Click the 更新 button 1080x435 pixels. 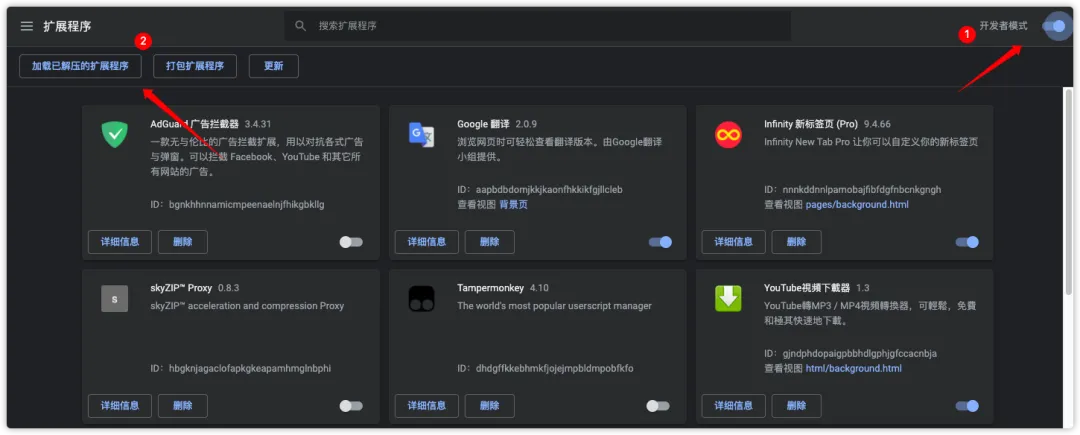[x=273, y=66]
